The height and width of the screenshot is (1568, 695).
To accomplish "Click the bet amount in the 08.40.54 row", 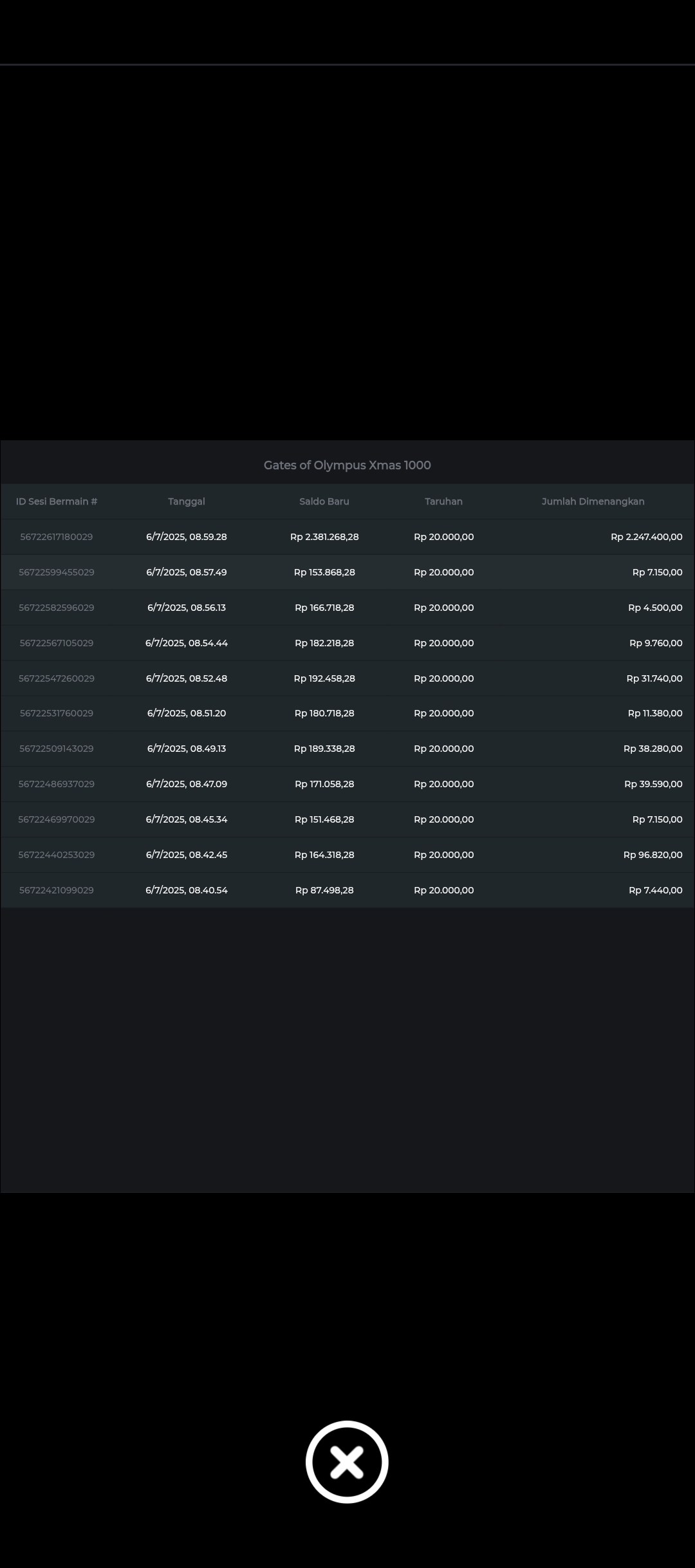I will tap(444, 890).
